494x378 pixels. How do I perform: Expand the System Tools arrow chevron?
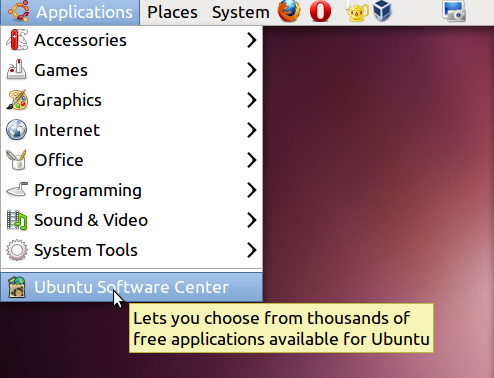(x=252, y=250)
